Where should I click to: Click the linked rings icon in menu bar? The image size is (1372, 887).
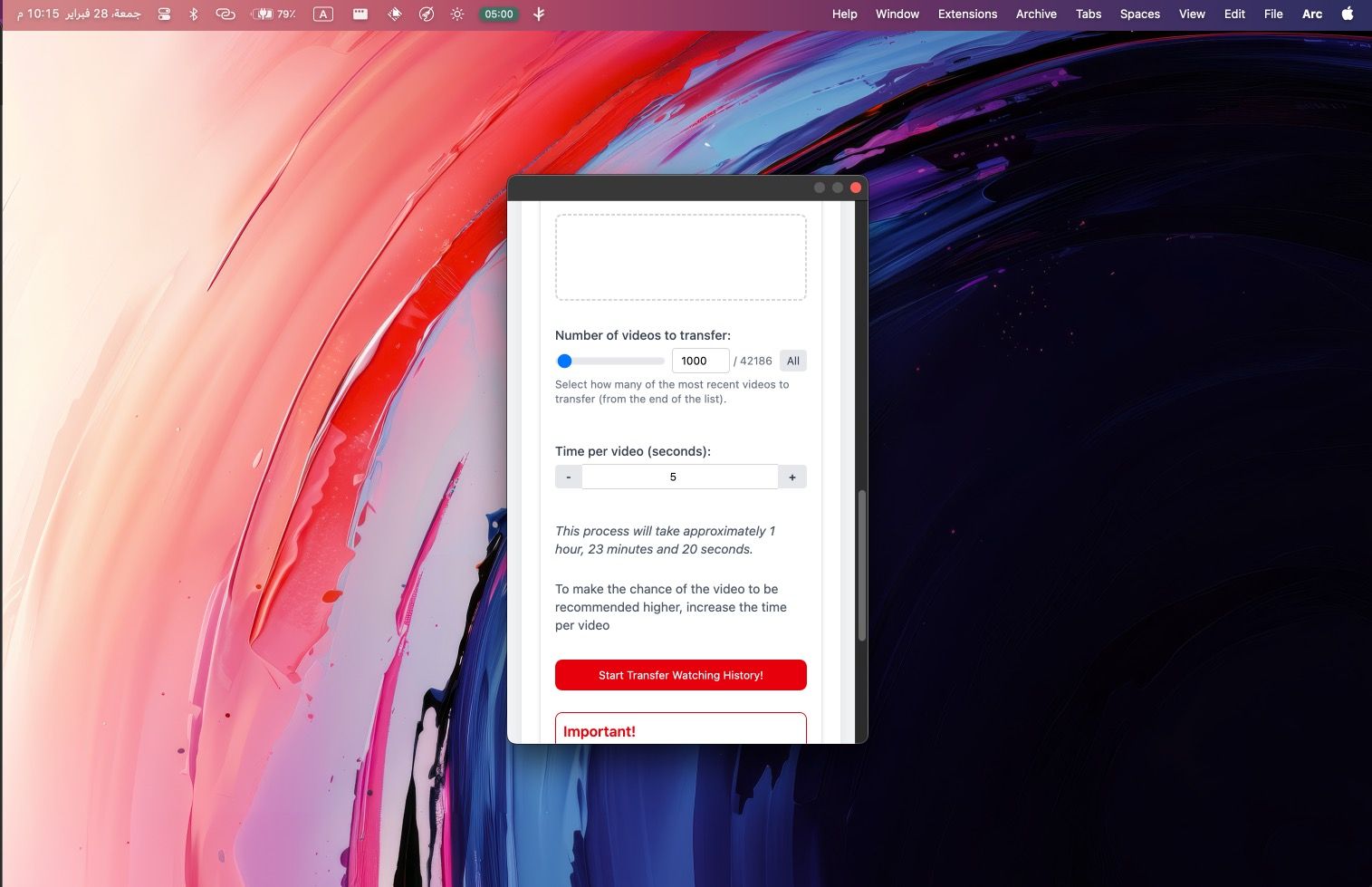point(225,14)
